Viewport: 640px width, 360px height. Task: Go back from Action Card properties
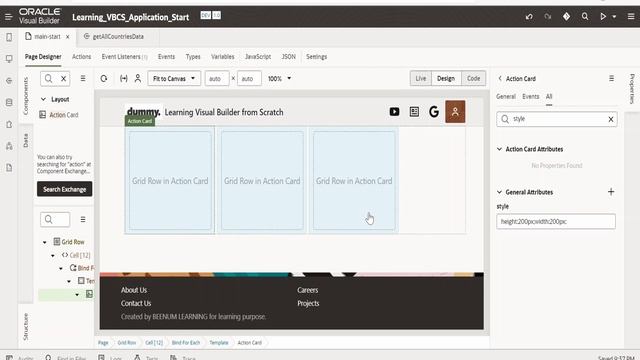pyautogui.click(x=500, y=78)
